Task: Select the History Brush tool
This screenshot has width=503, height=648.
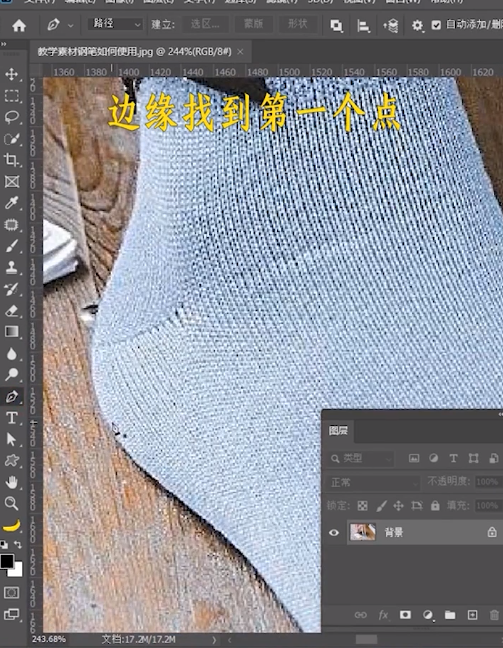Action: point(12,289)
